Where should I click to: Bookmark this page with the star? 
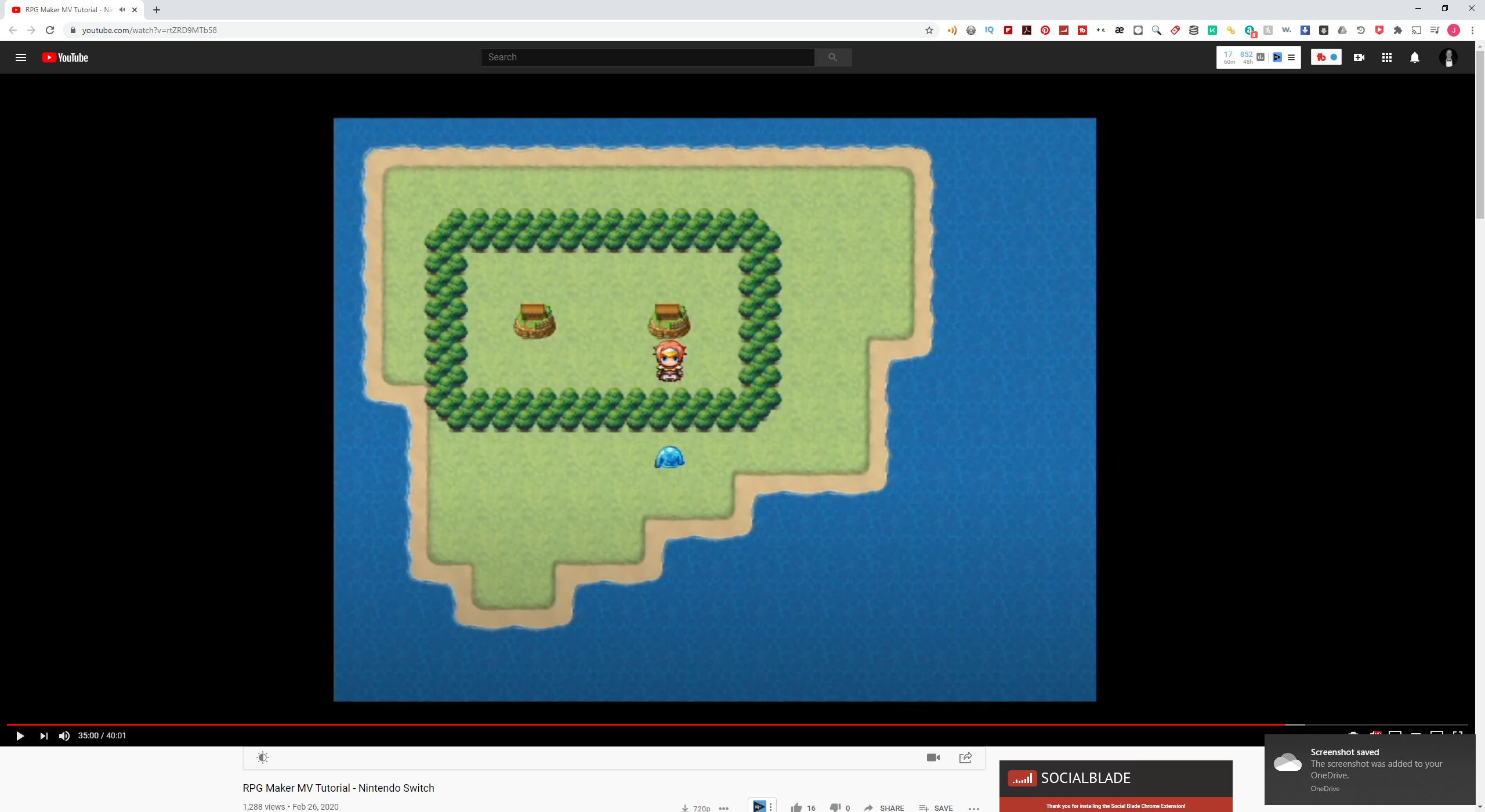(929, 30)
